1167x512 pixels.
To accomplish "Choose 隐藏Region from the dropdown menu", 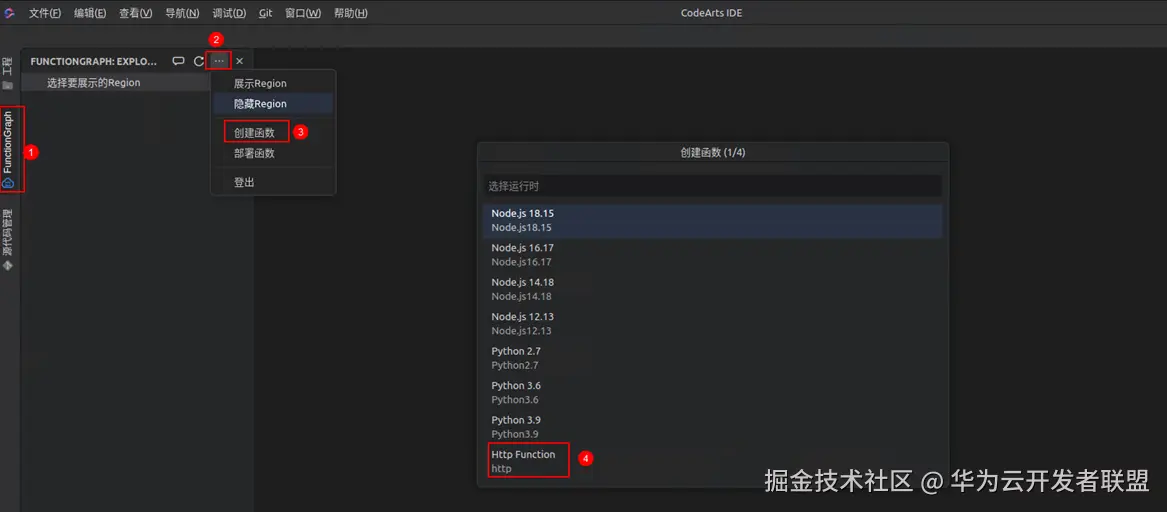I will coord(273,103).
